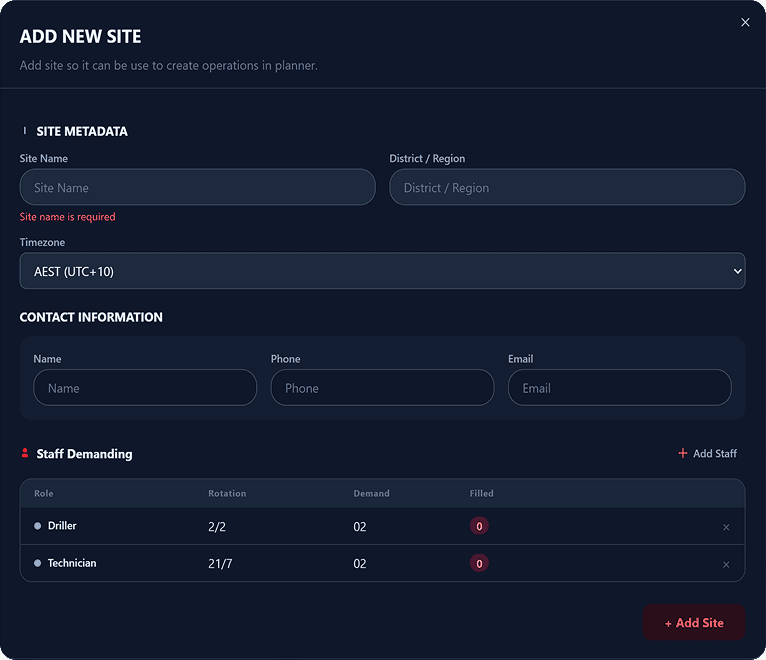Remove the Driller row
The width and height of the screenshot is (766, 660).
tap(726, 527)
